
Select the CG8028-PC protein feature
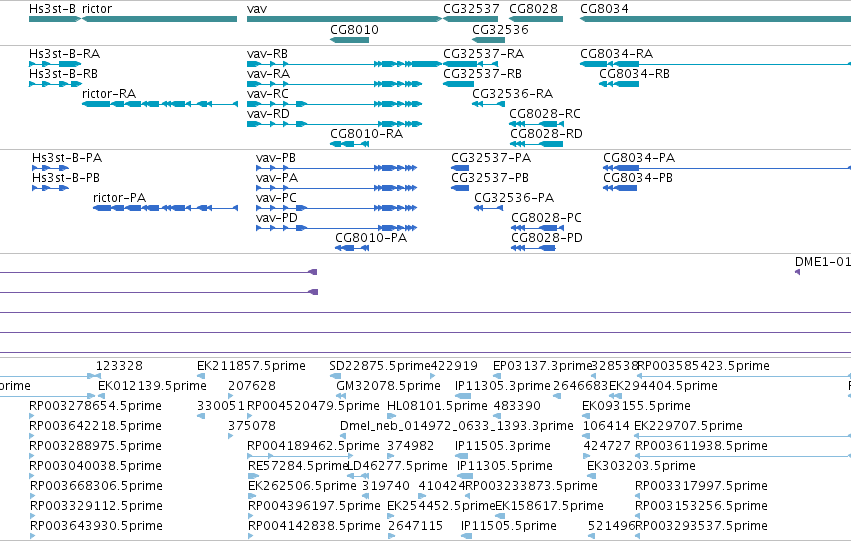535,228
